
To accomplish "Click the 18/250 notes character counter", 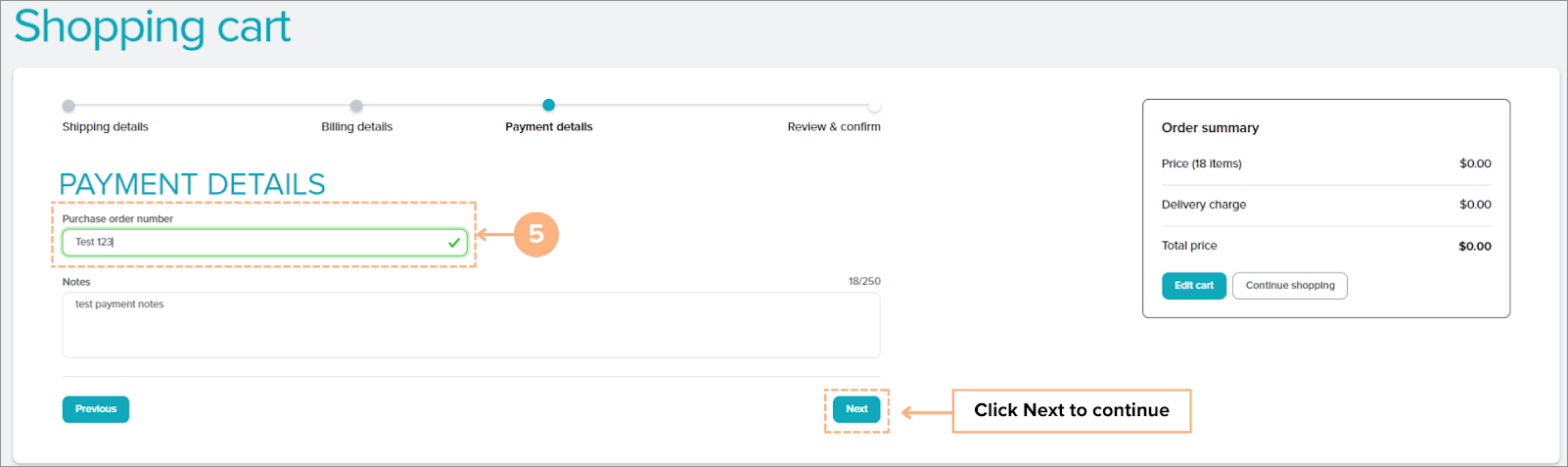I will tap(864, 282).
